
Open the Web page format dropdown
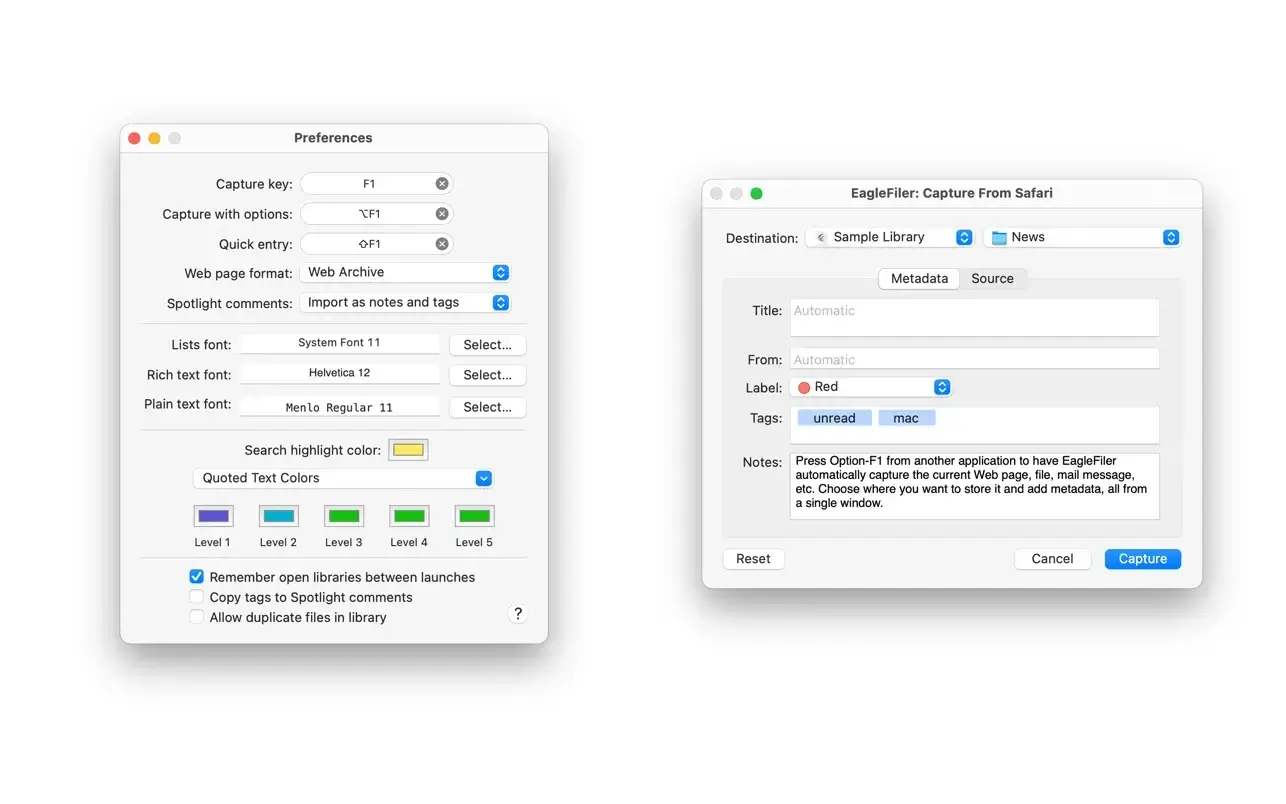coord(405,272)
